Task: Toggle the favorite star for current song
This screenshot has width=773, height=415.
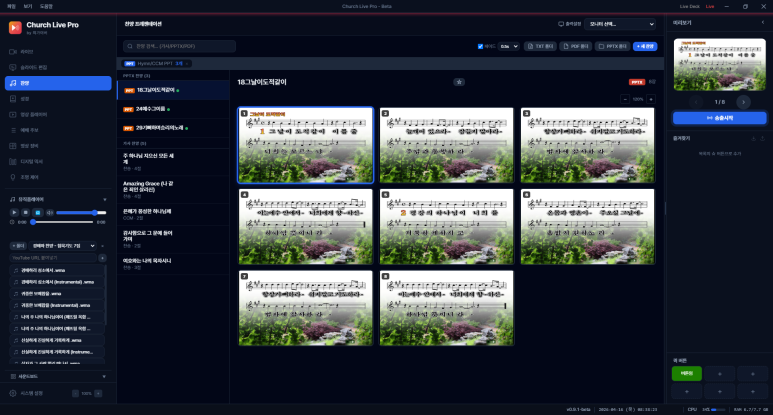Action: 459,82
